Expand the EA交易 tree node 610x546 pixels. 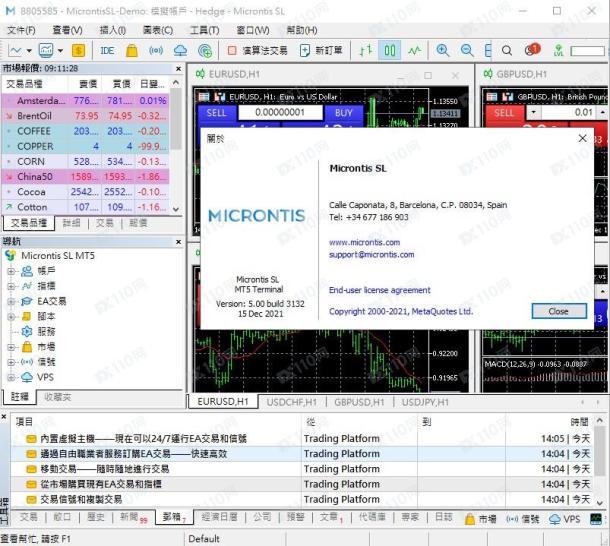(x=11, y=302)
